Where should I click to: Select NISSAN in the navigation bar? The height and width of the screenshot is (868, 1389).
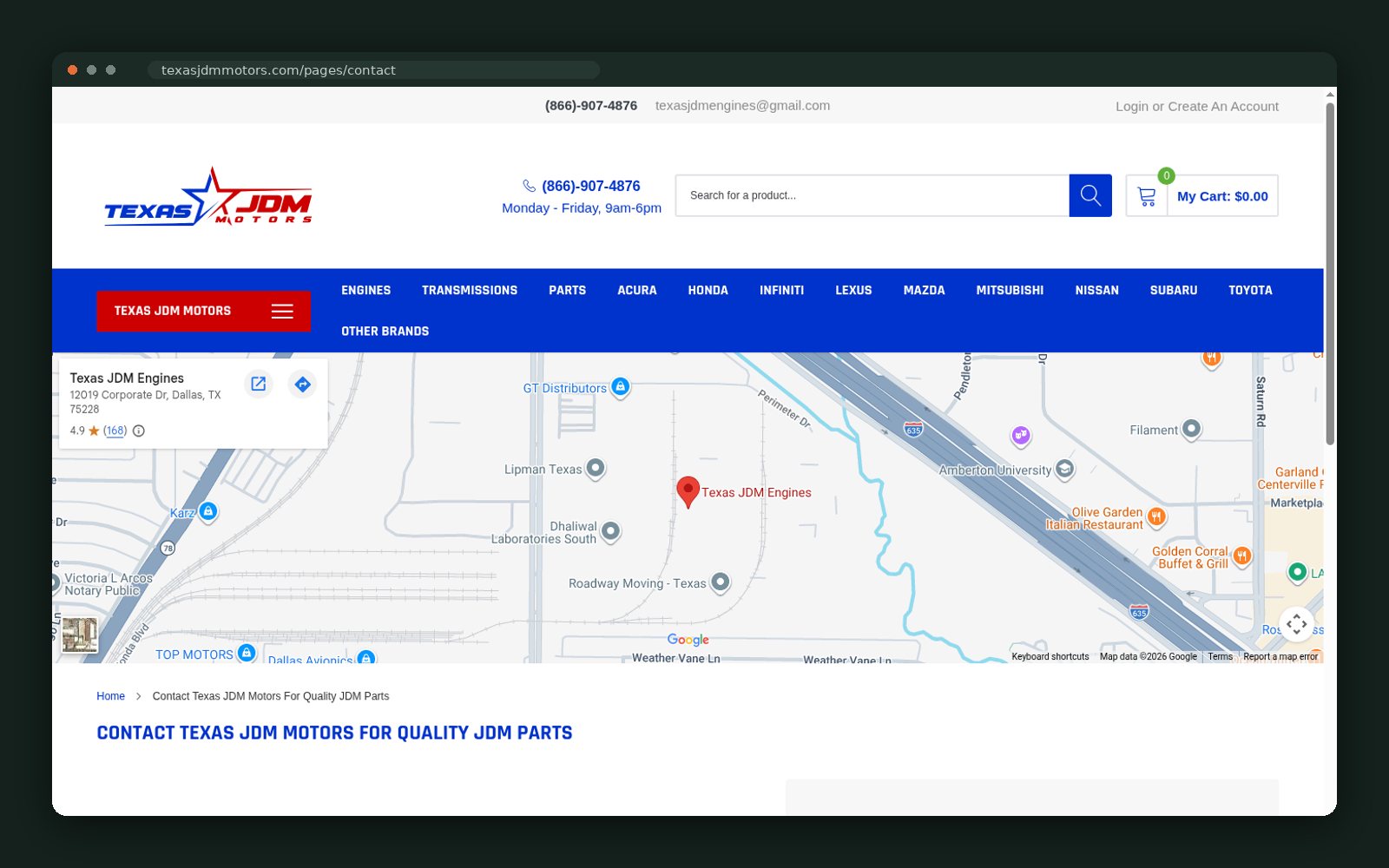pos(1096,290)
